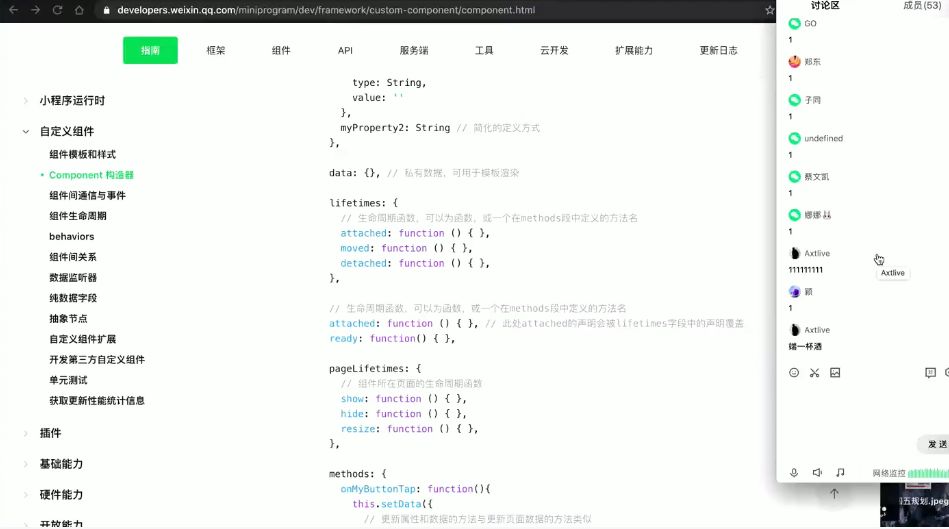Screen dimensions: 949x529
Task: Open the 组件生命周期 sidebar link
Action: (78, 216)
